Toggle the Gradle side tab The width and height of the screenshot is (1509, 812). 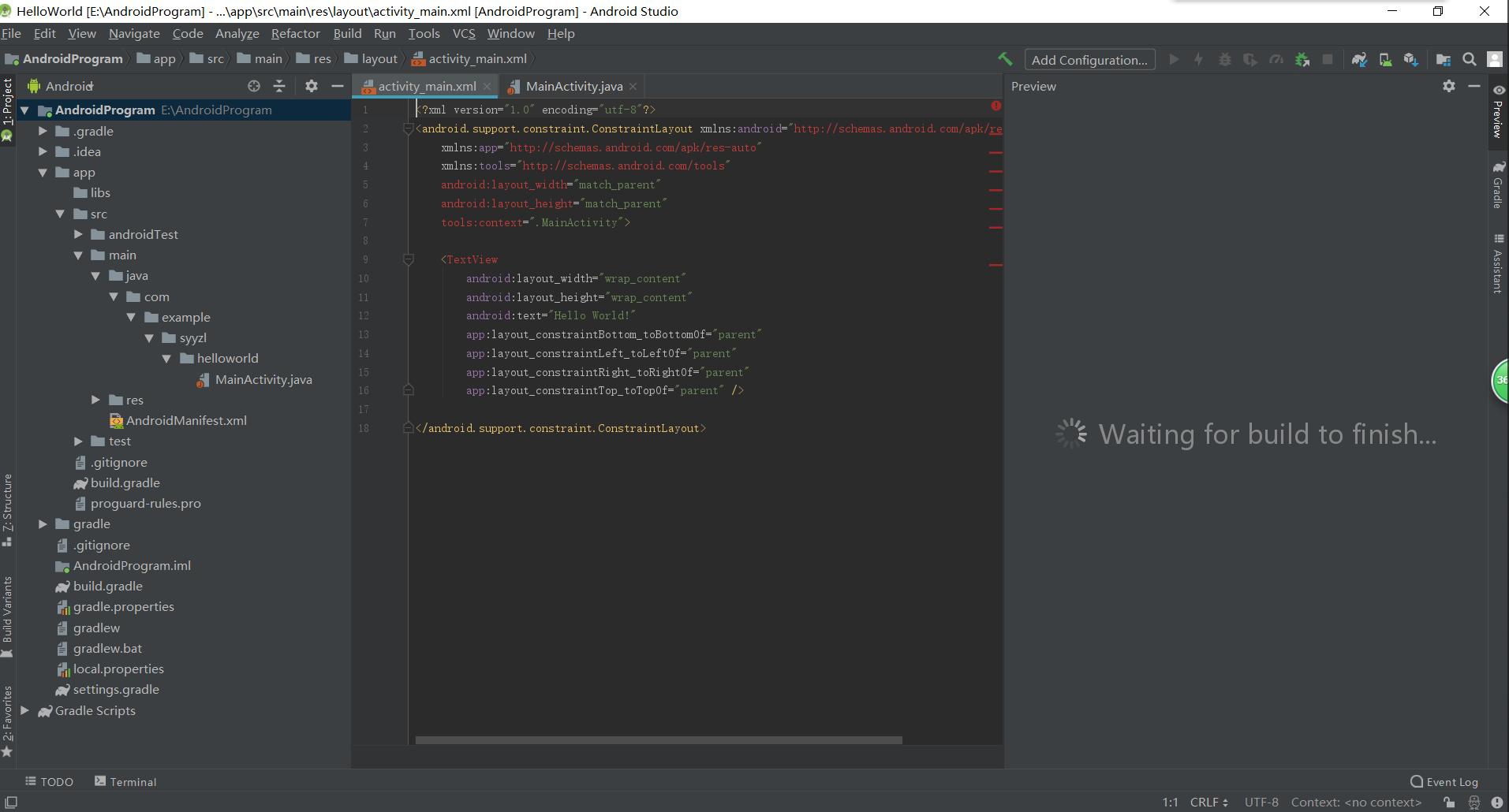(1498, 184)
